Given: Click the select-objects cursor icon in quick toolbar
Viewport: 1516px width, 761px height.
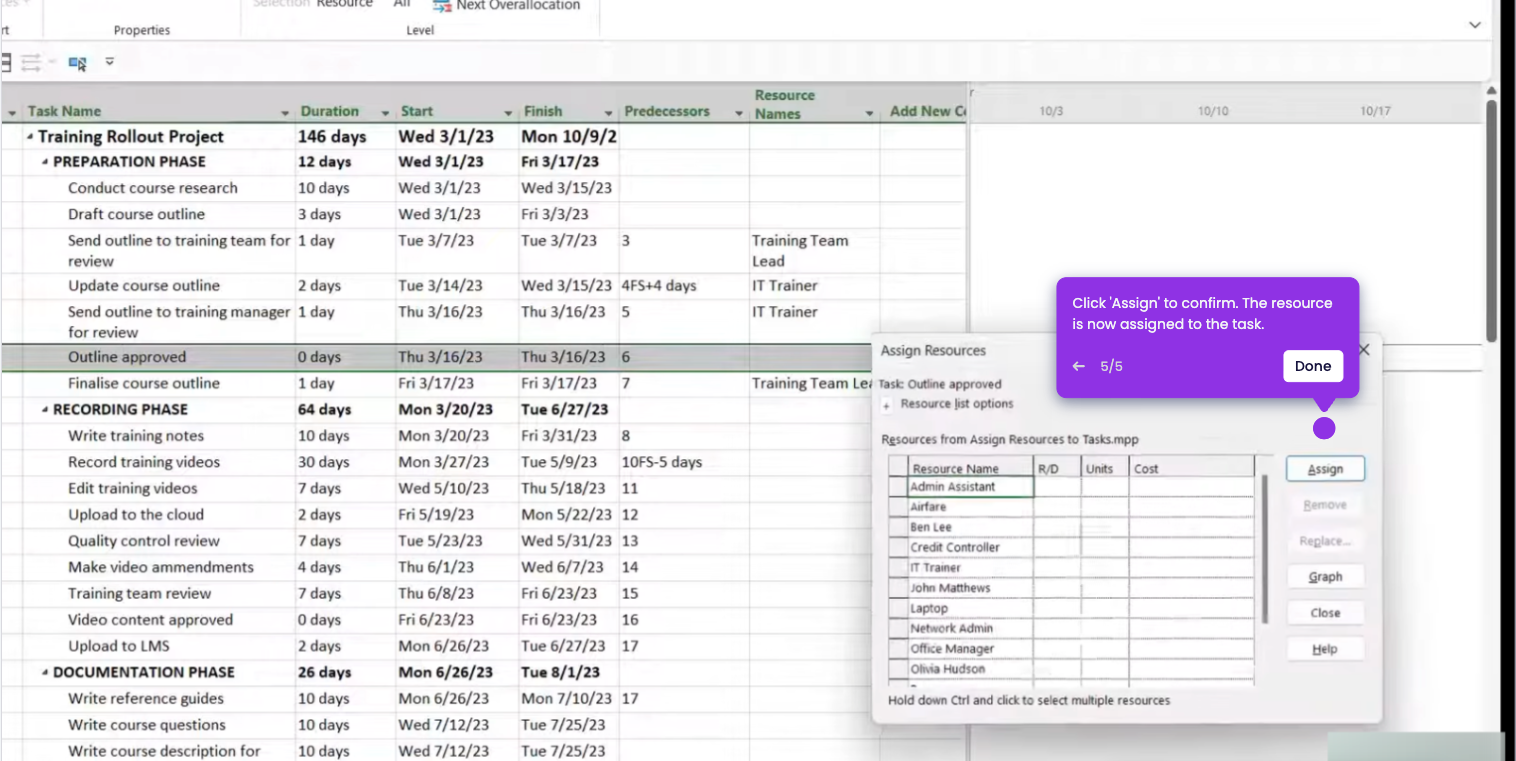Looking at the screenshot, I should [77, 63].
